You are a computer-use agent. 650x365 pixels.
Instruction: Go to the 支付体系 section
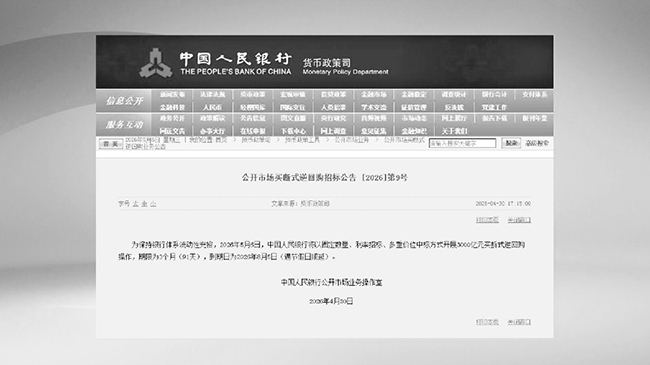click(x=535, y=95)
